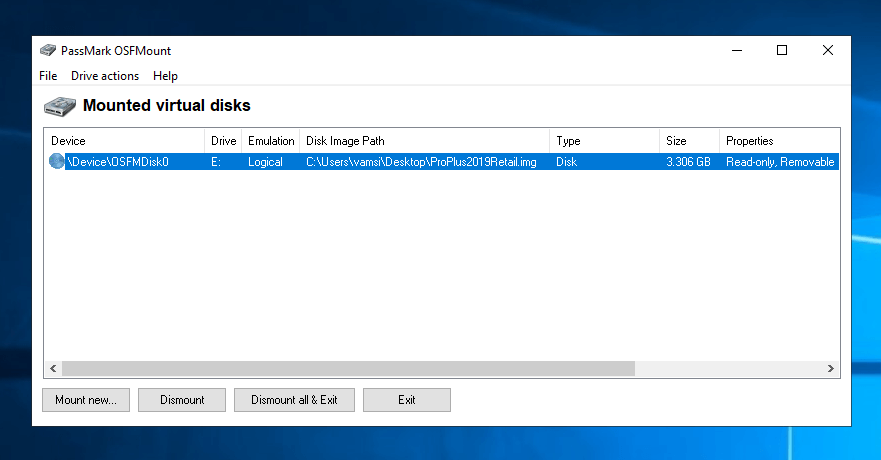The height and width of the screenshot is (460, 881).
Task: Sort by the Emulation column header
Action: tap(271, 140)
